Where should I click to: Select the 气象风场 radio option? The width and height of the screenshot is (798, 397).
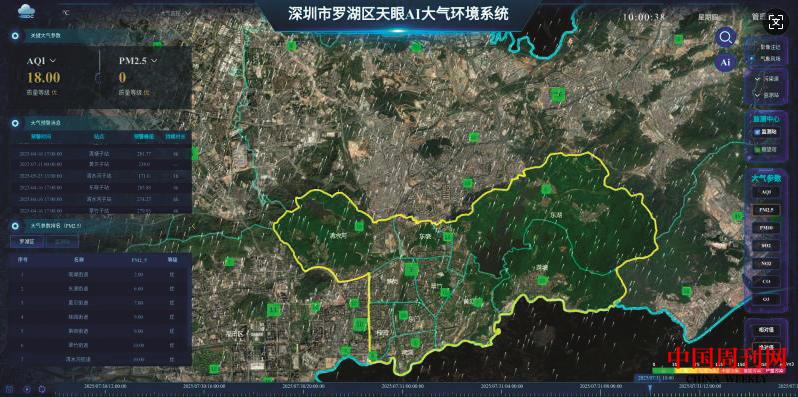[752, 59]
